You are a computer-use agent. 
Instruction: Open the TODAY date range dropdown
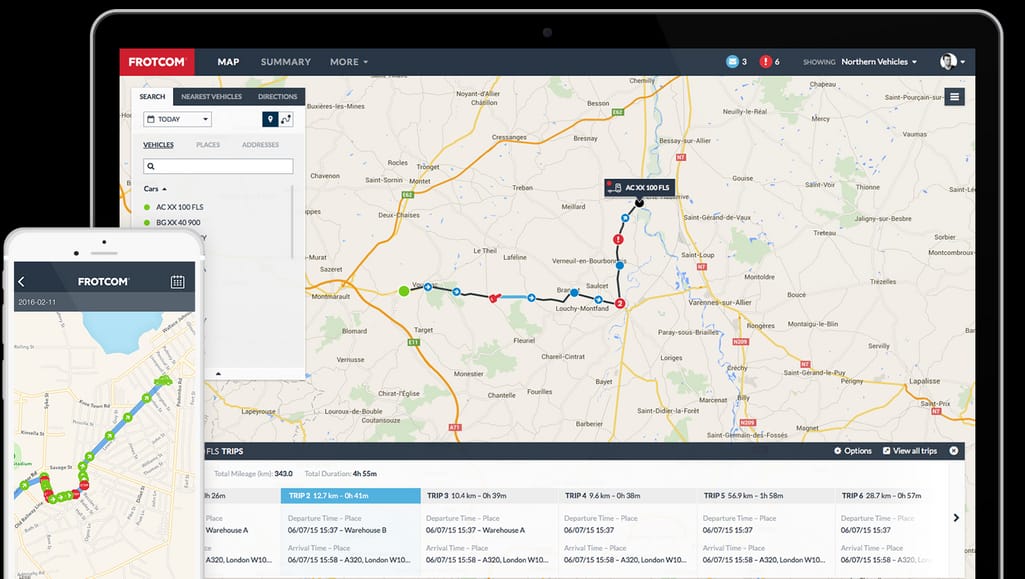pyautogui.click(x=176, y=119)
